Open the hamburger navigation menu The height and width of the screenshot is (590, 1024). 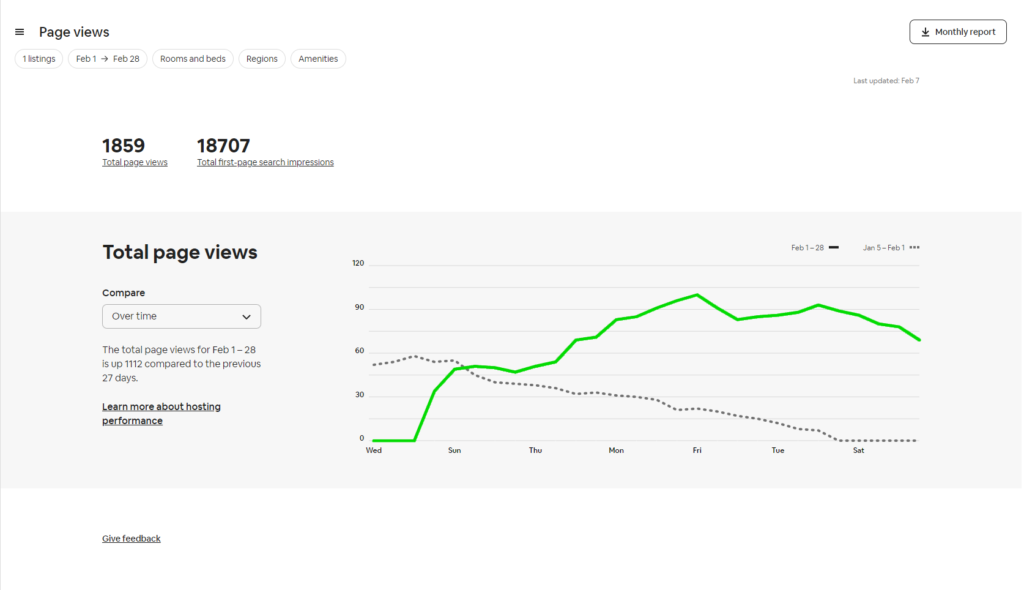tap(20, 32)
